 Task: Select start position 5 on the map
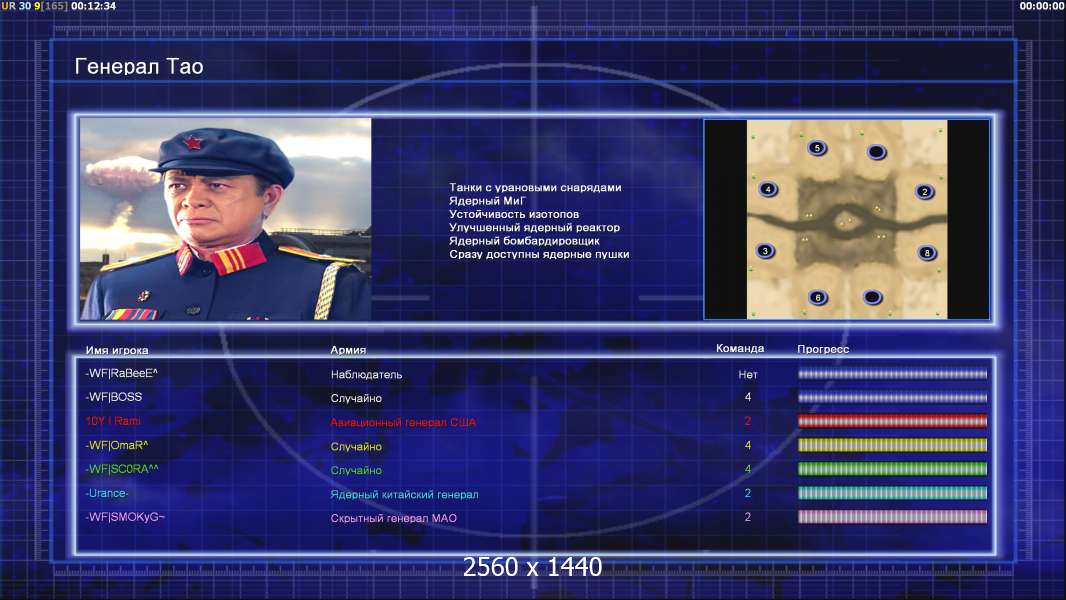pos(817,148)
